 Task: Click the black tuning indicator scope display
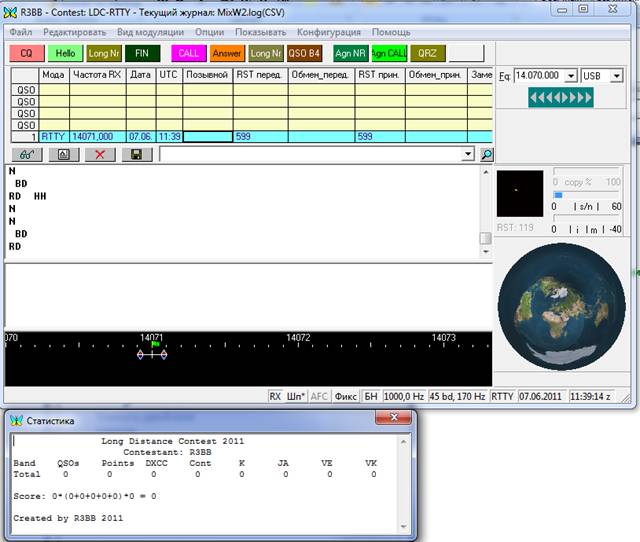tap(520, 194)
